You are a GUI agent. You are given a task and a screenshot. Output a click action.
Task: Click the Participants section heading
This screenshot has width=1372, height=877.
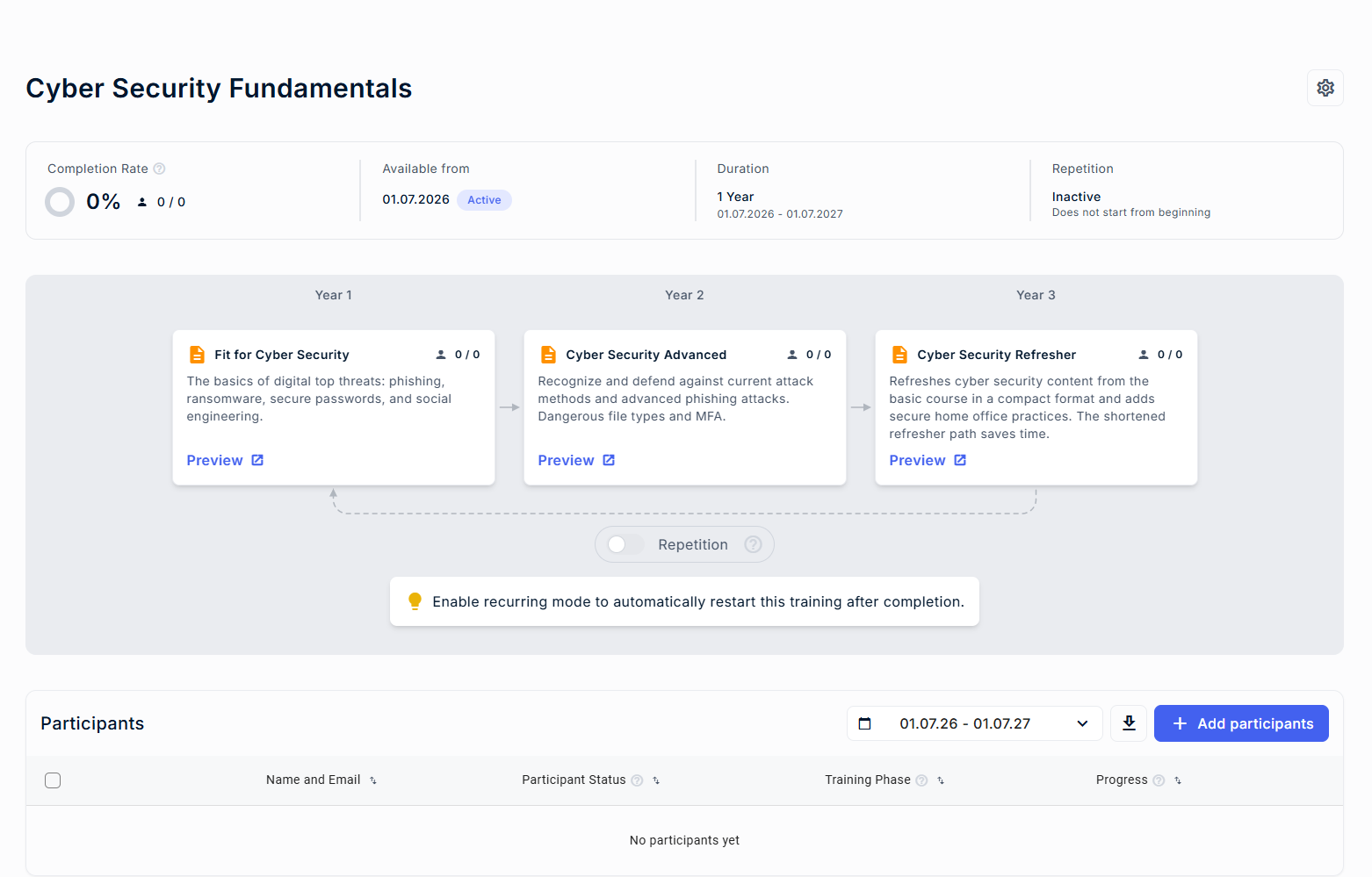click(x=92, y=723)
